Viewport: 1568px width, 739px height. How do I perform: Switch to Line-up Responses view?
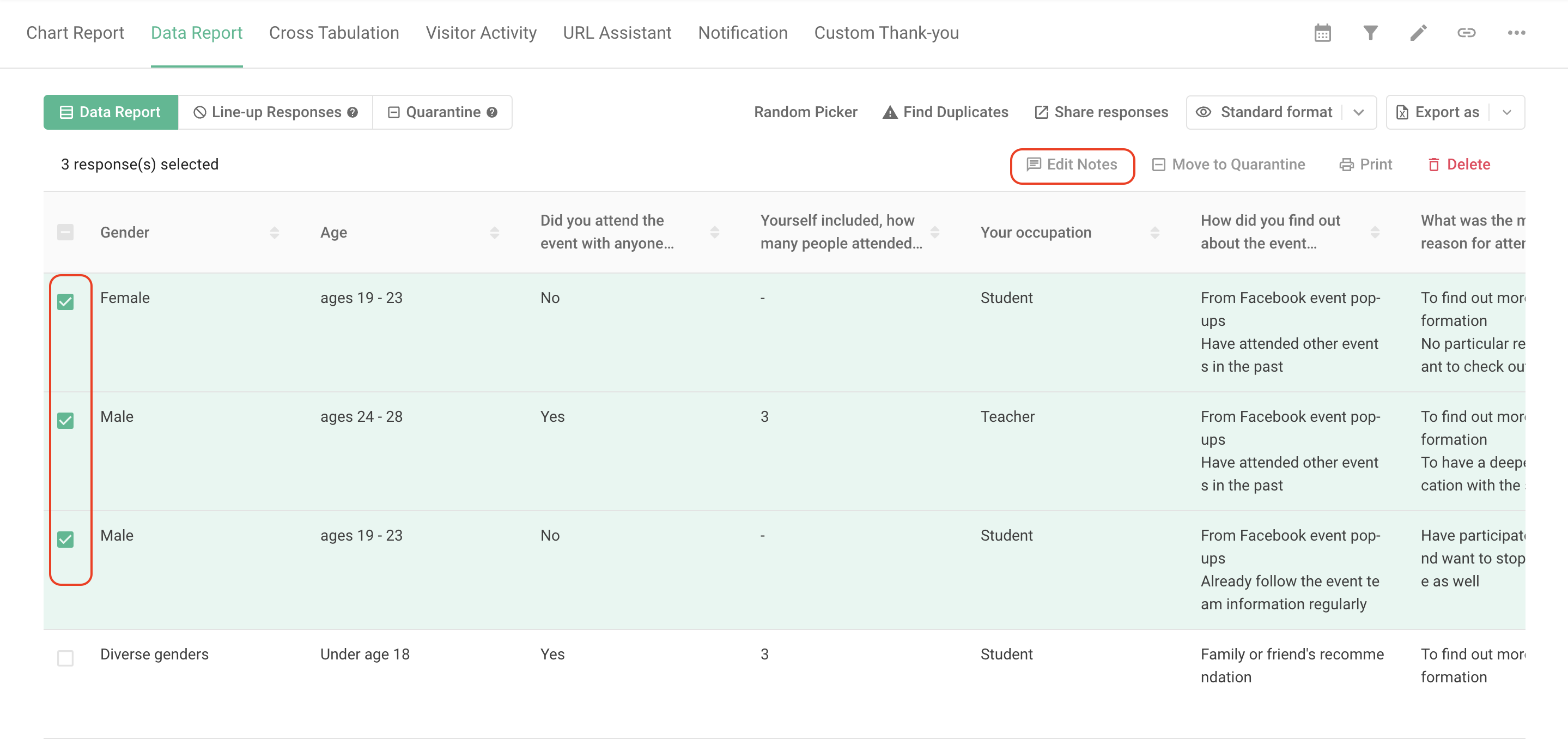click(275, 113)
